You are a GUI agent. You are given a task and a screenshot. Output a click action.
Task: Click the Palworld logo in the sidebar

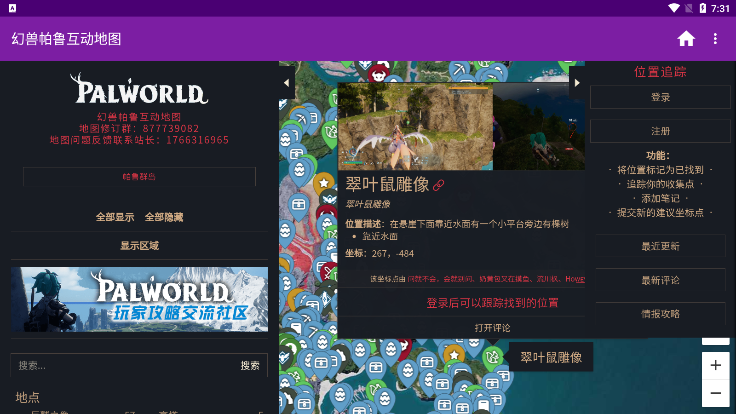pos(139,89)
